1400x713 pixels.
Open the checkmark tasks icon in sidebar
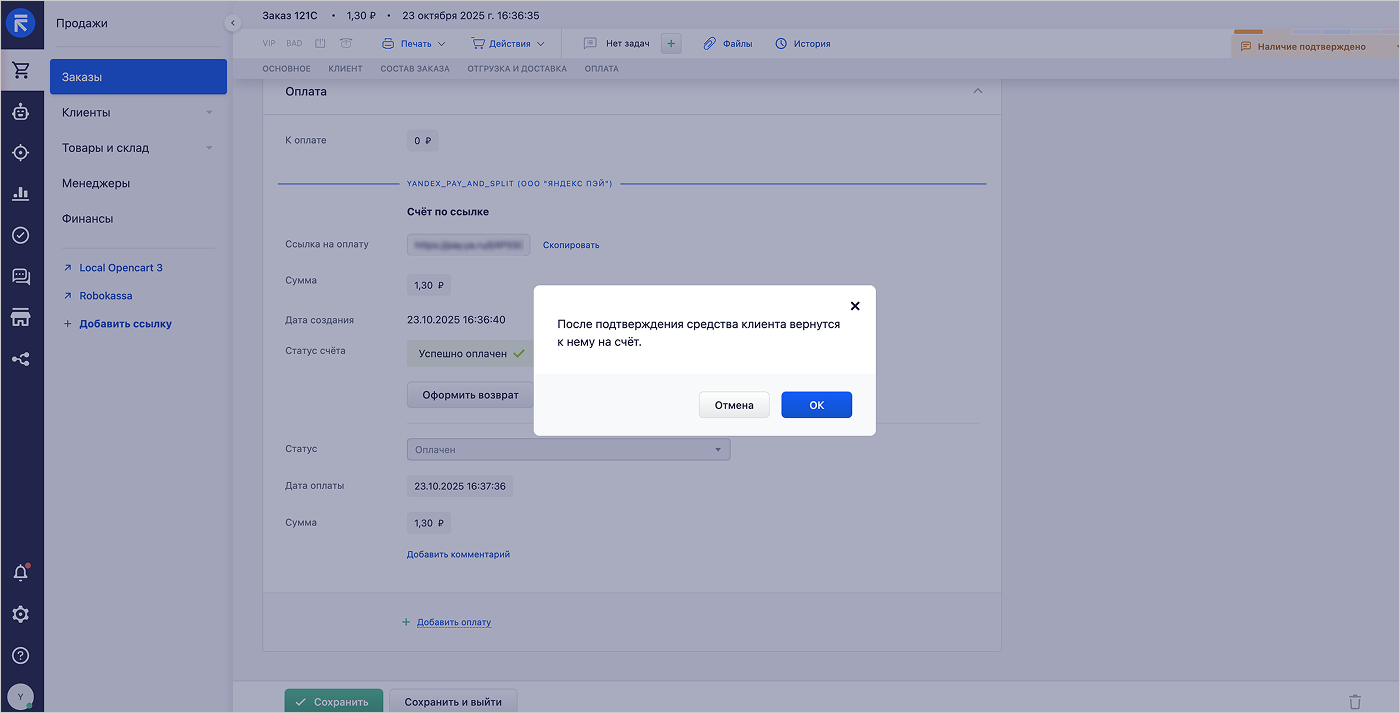(20, 235)
